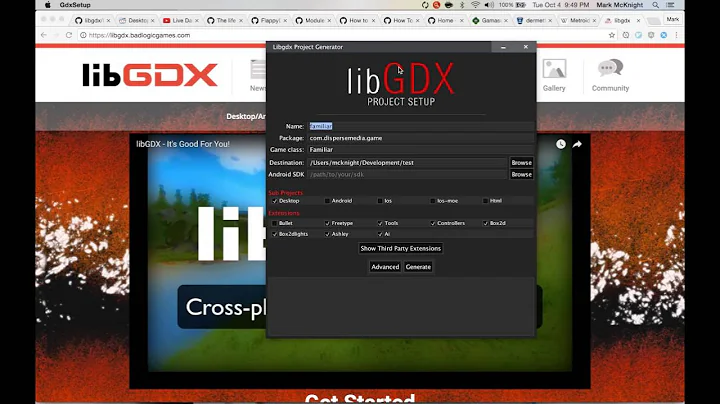Click the red extension icon in menu bar
Image resolution: width=720 pixels, height=404 pixels.
coord(436,5)
